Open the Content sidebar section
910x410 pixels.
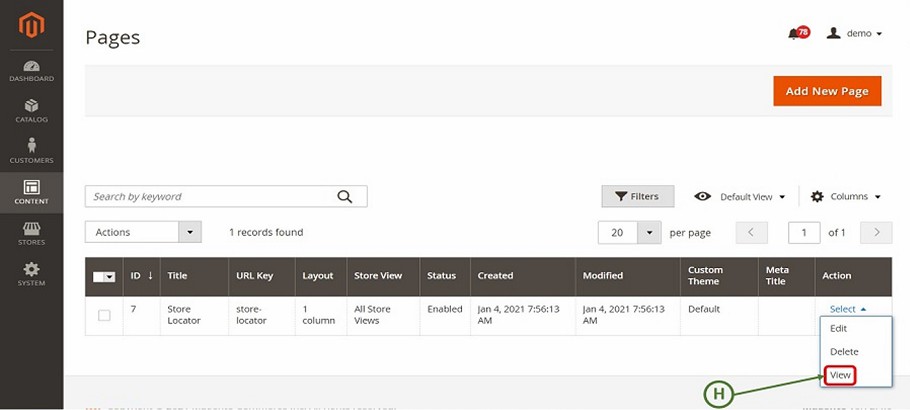pyautogui.click(x=31, y=193)
